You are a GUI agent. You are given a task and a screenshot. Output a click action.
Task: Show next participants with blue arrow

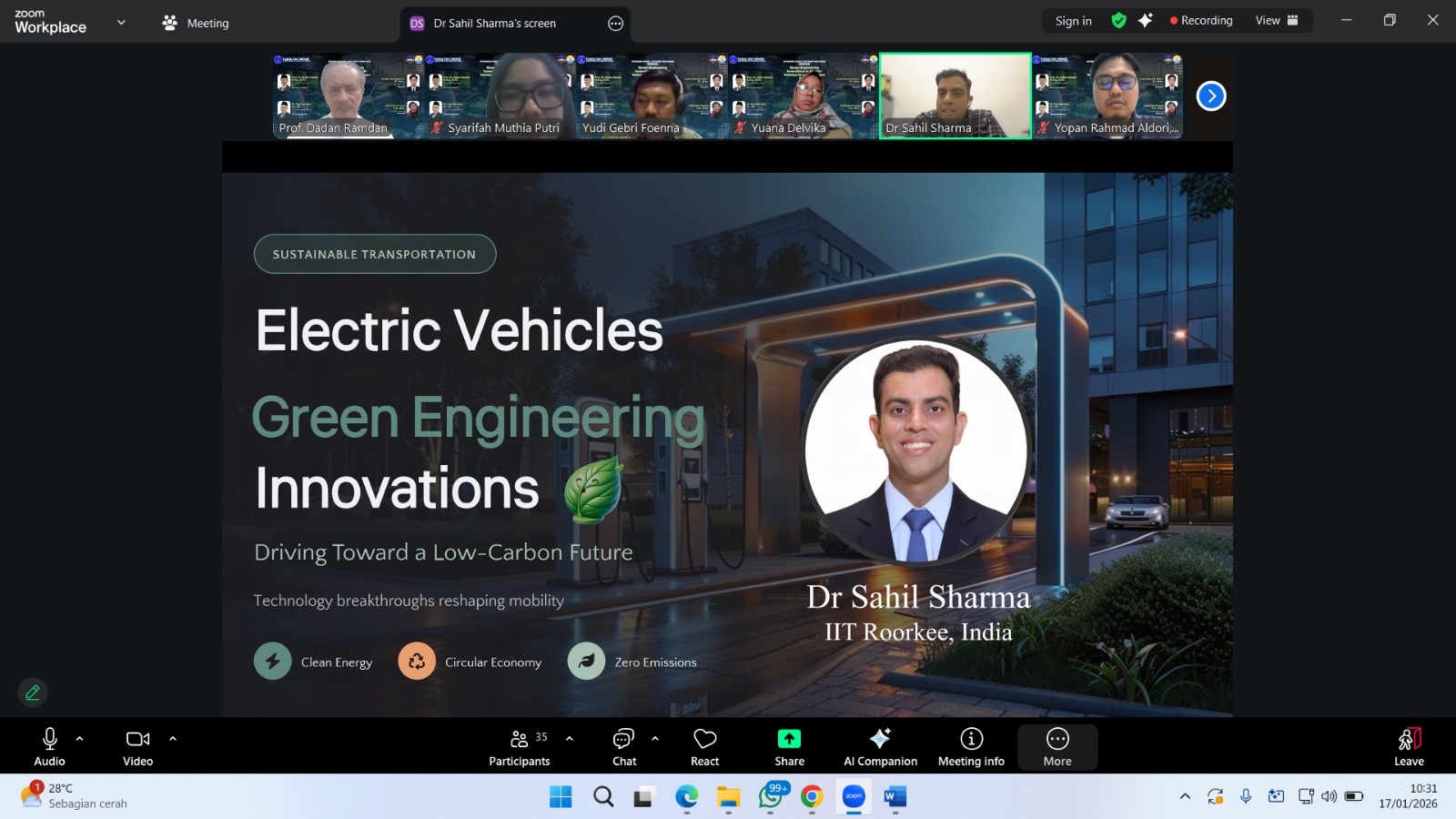1211,96
